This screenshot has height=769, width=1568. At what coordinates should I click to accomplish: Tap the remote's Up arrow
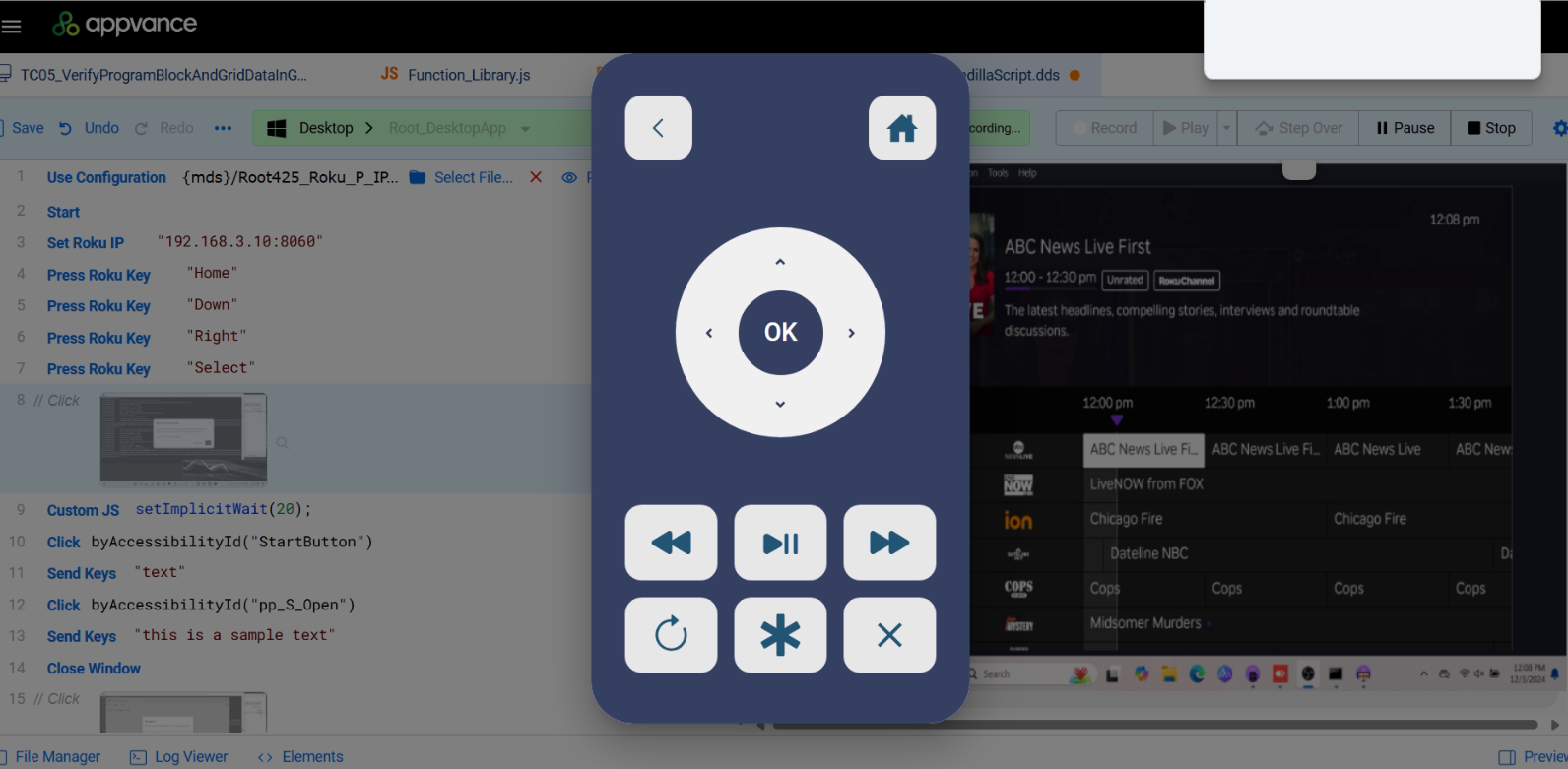point(780,262)
